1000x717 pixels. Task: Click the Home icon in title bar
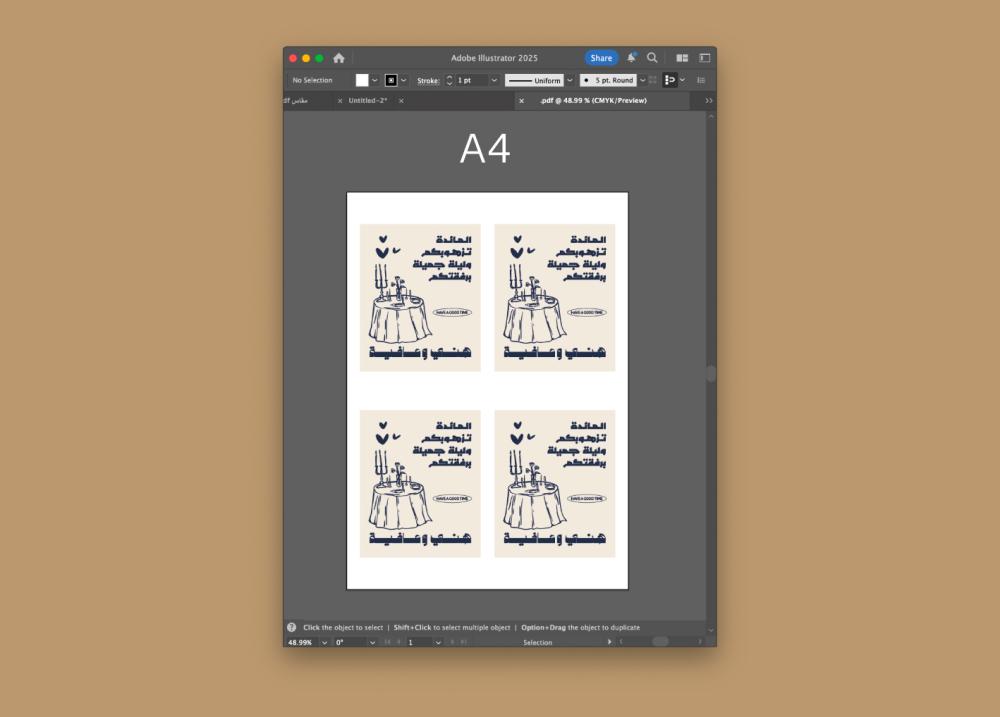[339, 58]
